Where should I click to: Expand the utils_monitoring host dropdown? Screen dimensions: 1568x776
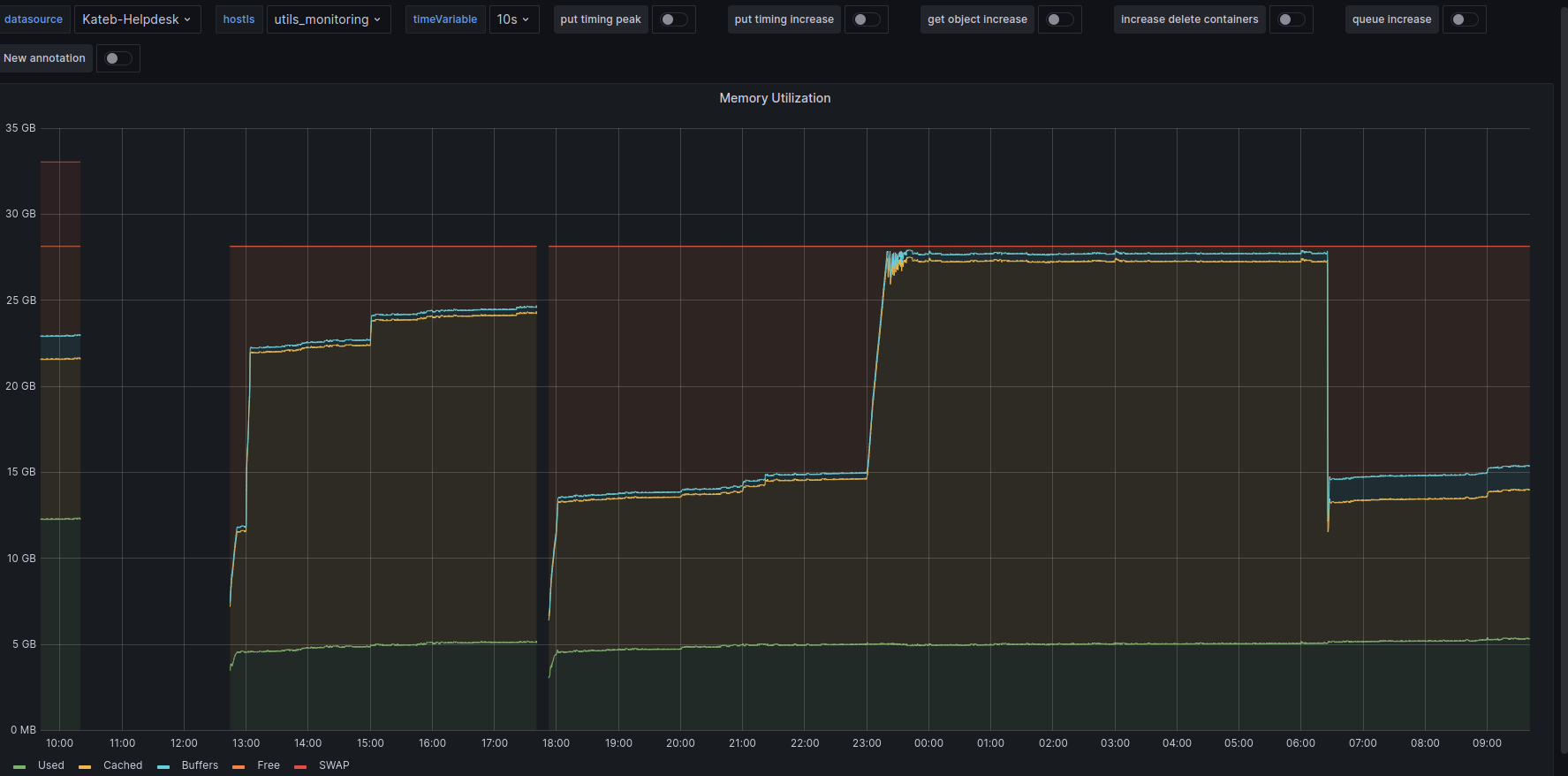click(x=328, y=19)
